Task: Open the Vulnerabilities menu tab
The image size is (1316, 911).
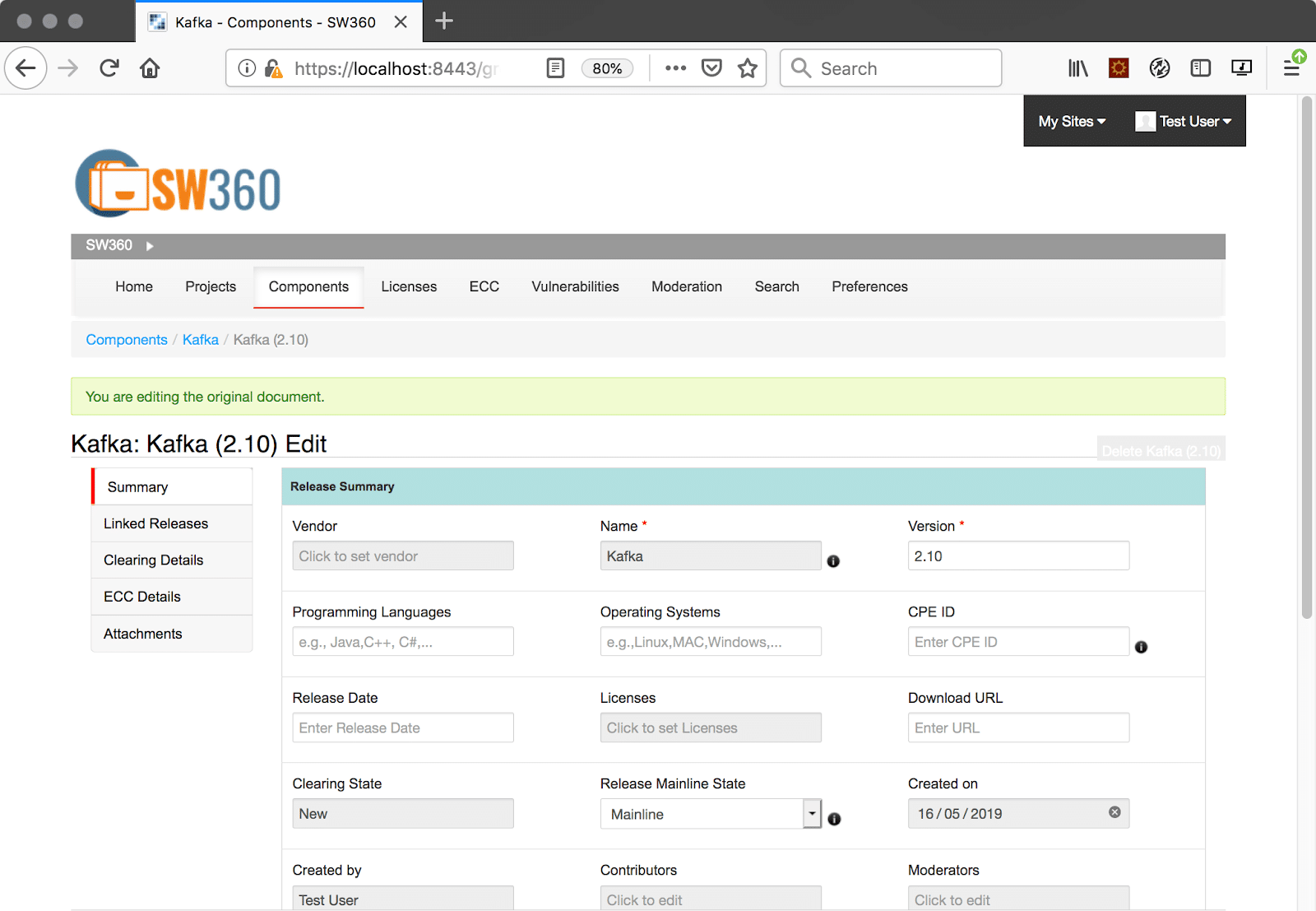Action: [x=575, y=286]
